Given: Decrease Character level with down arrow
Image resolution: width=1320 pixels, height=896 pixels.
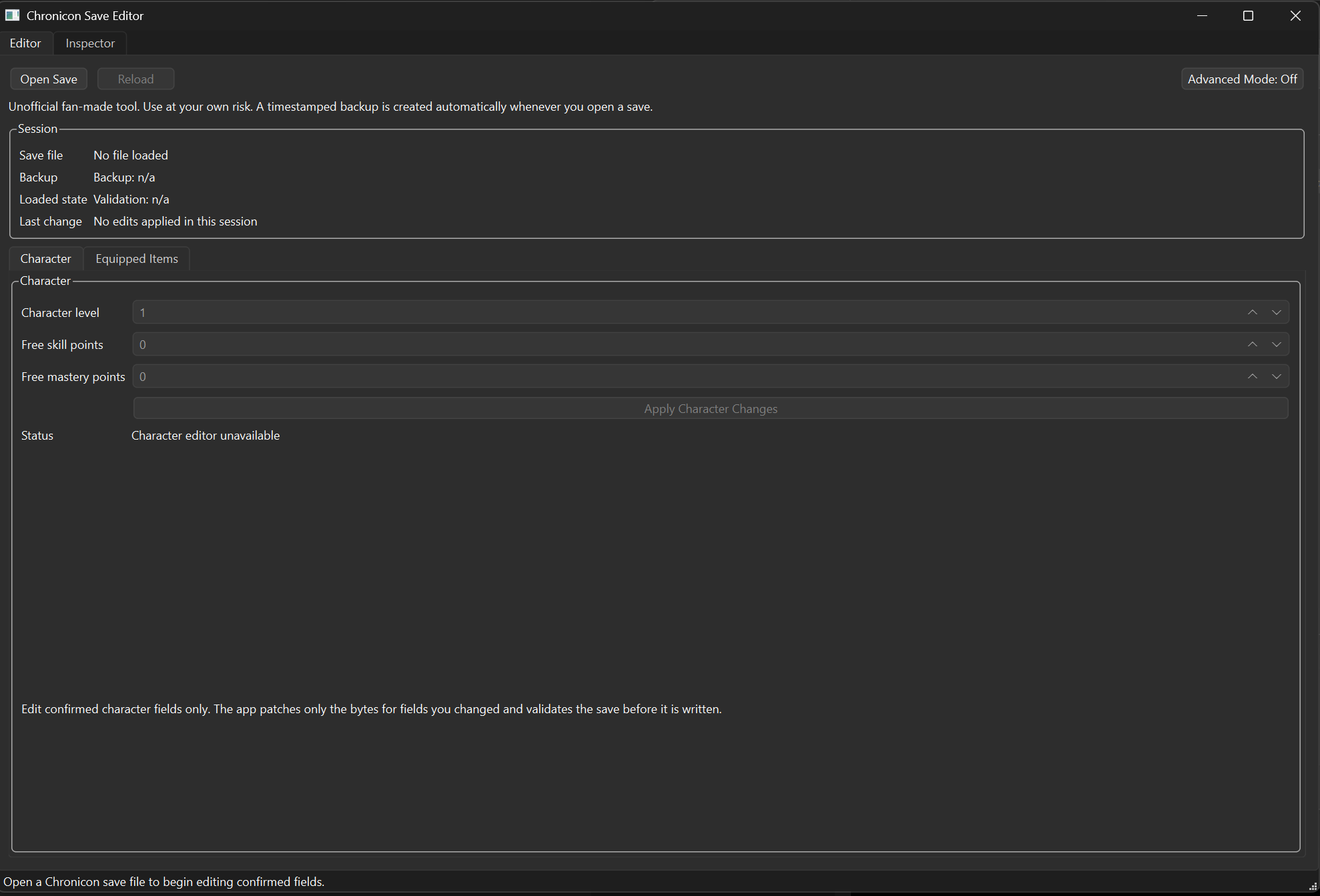Looking at the screenshot, I should (1276, 312).
